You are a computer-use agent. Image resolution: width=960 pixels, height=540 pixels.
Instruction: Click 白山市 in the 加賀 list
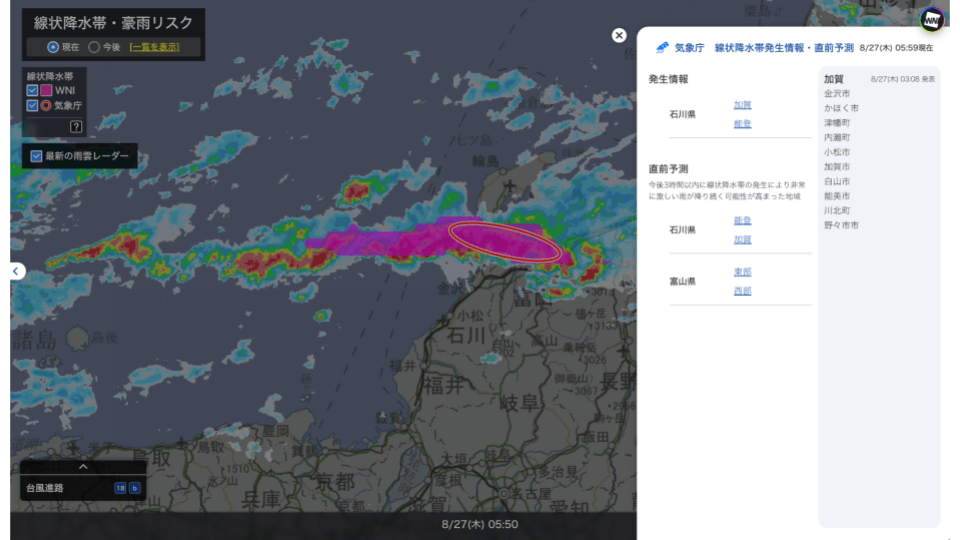pos(836,181)
